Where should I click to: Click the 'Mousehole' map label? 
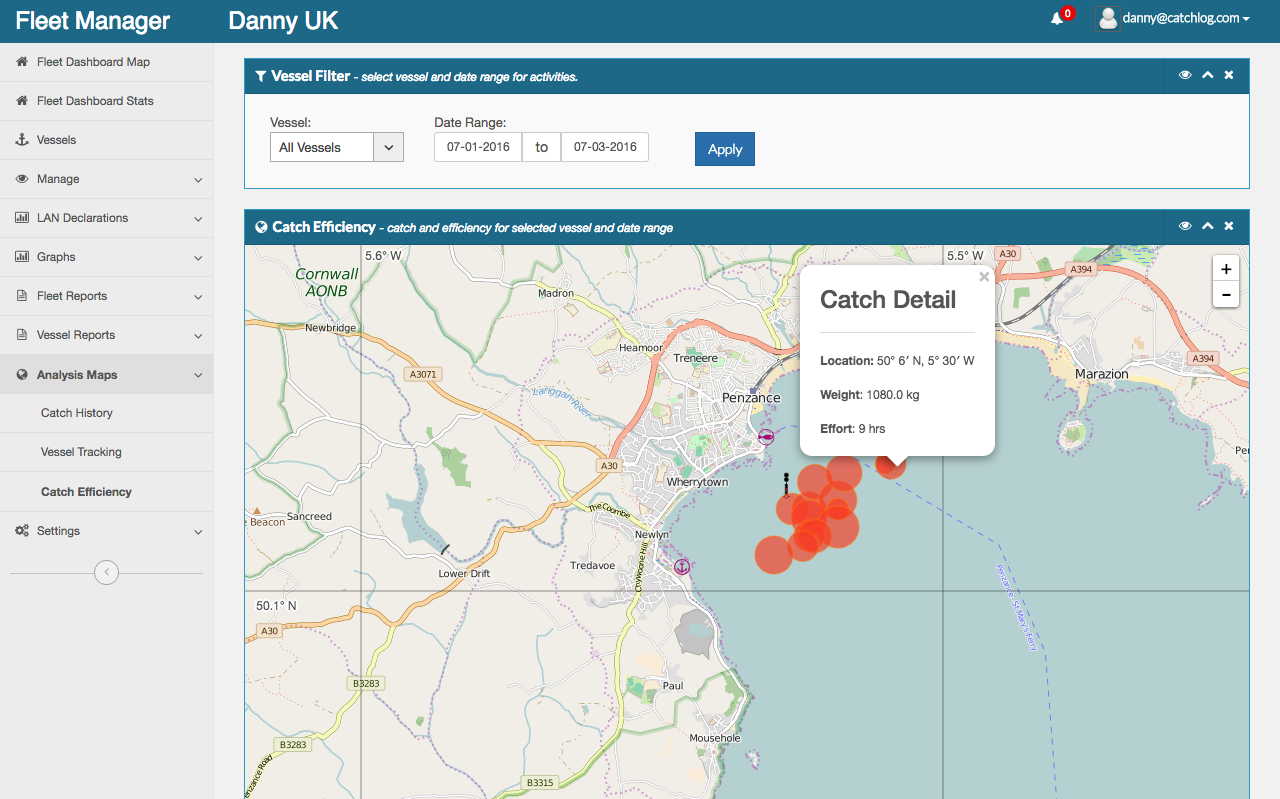tap(715, 738)
